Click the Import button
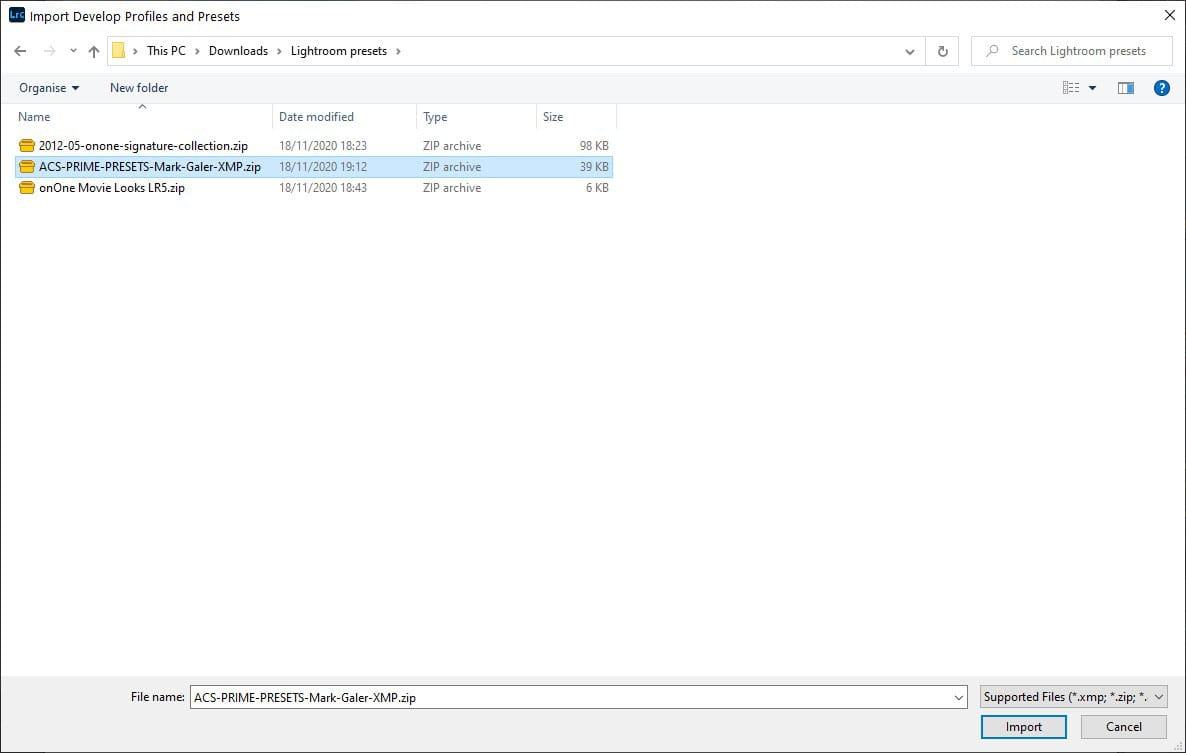This screenshot has width=1186, height=753. [x=1023, y=727]
